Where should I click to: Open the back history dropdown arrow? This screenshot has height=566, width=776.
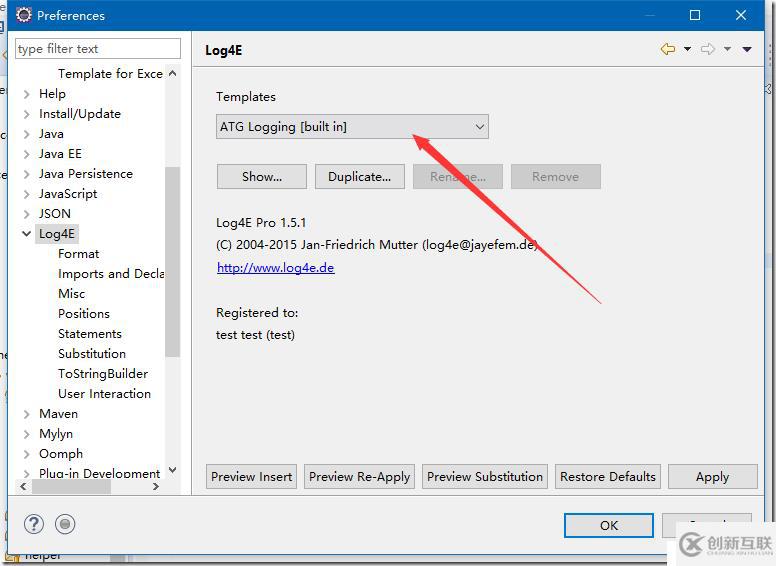[x=687, y=49]
